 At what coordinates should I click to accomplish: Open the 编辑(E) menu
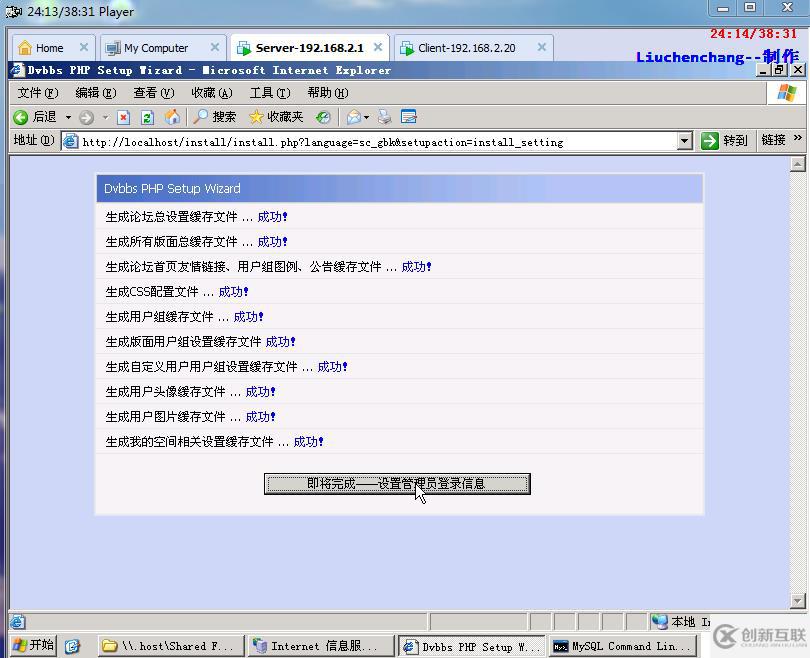click(x=96, y=93)
